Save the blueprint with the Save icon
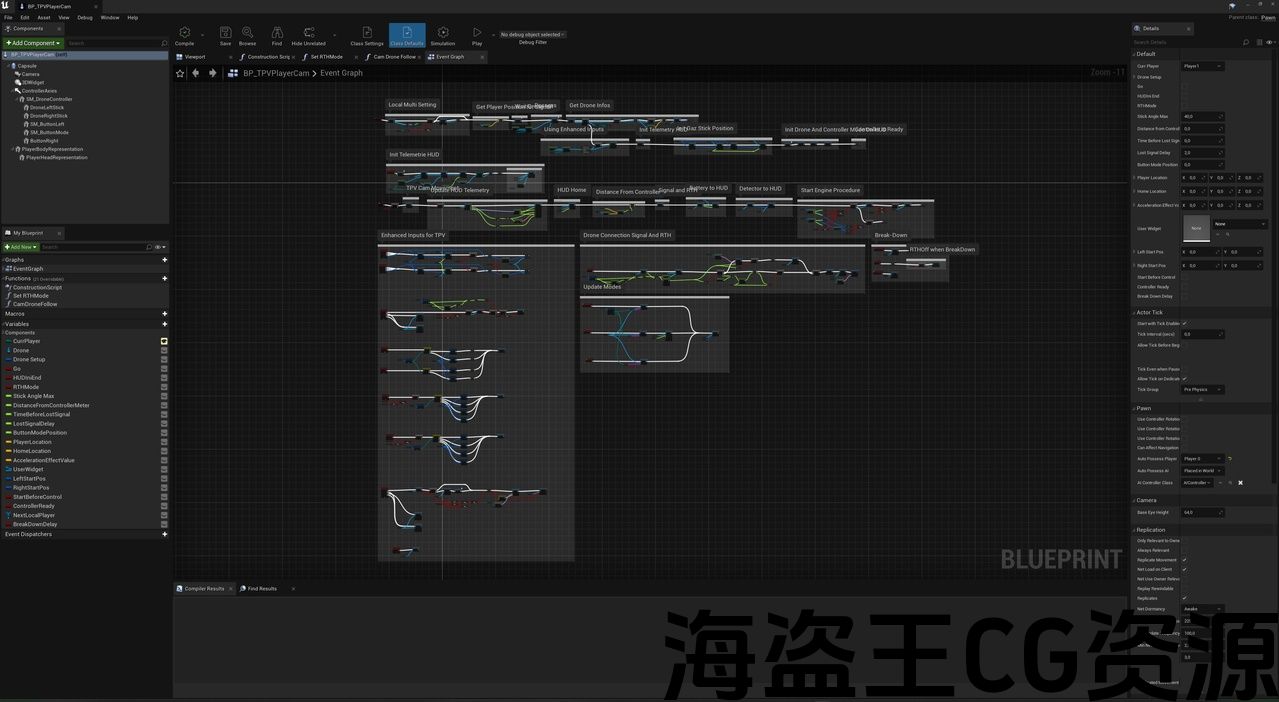The height and width of the screenshot is (702, 1279). 225,34
